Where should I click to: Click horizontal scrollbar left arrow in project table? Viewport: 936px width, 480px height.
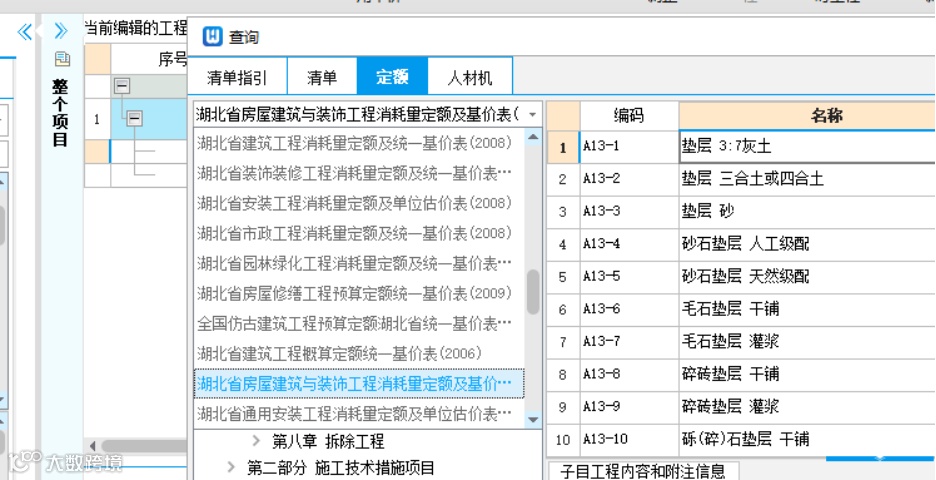(x=93, y=445)
